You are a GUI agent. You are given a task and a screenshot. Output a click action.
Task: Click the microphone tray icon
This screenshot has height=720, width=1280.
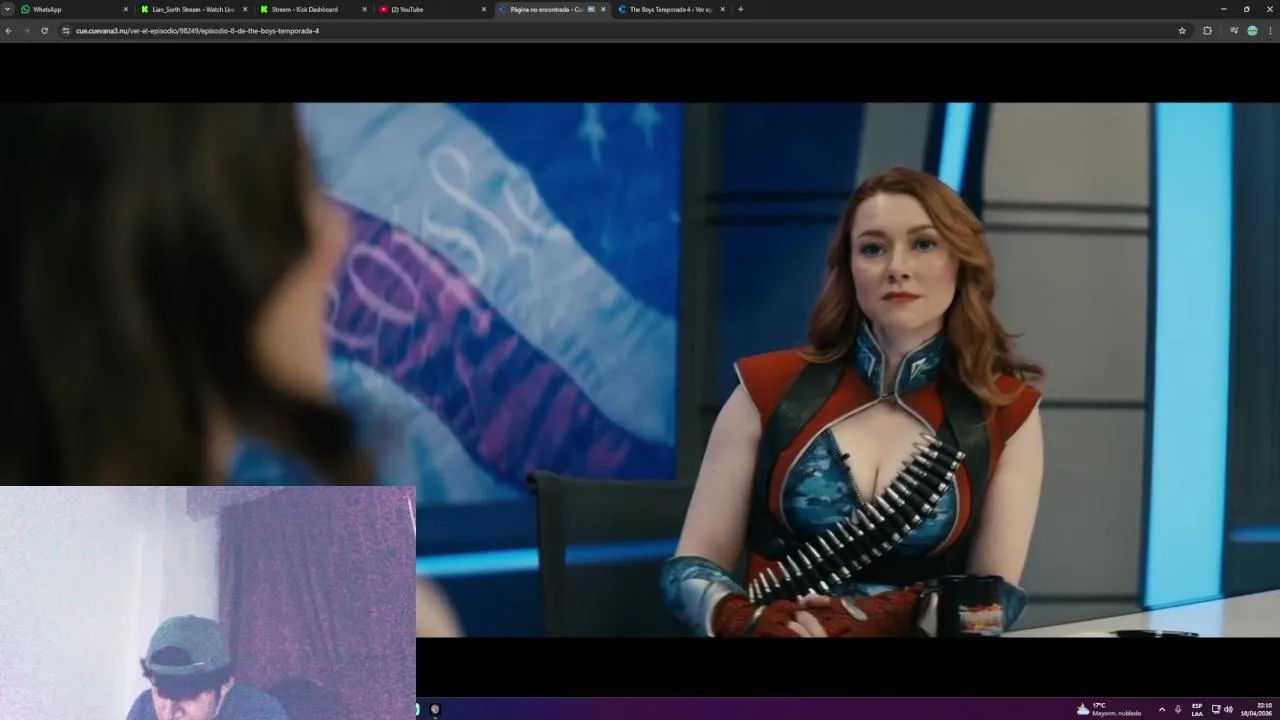(1178, 709)
